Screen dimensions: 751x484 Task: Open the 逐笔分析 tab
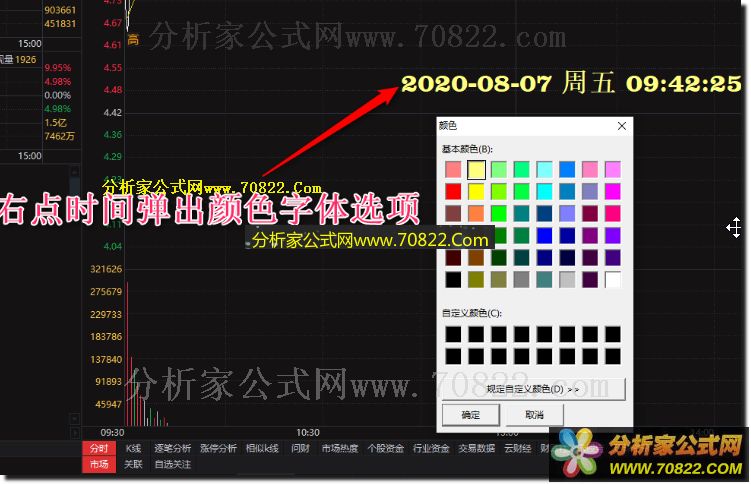[x=172, y=449]
